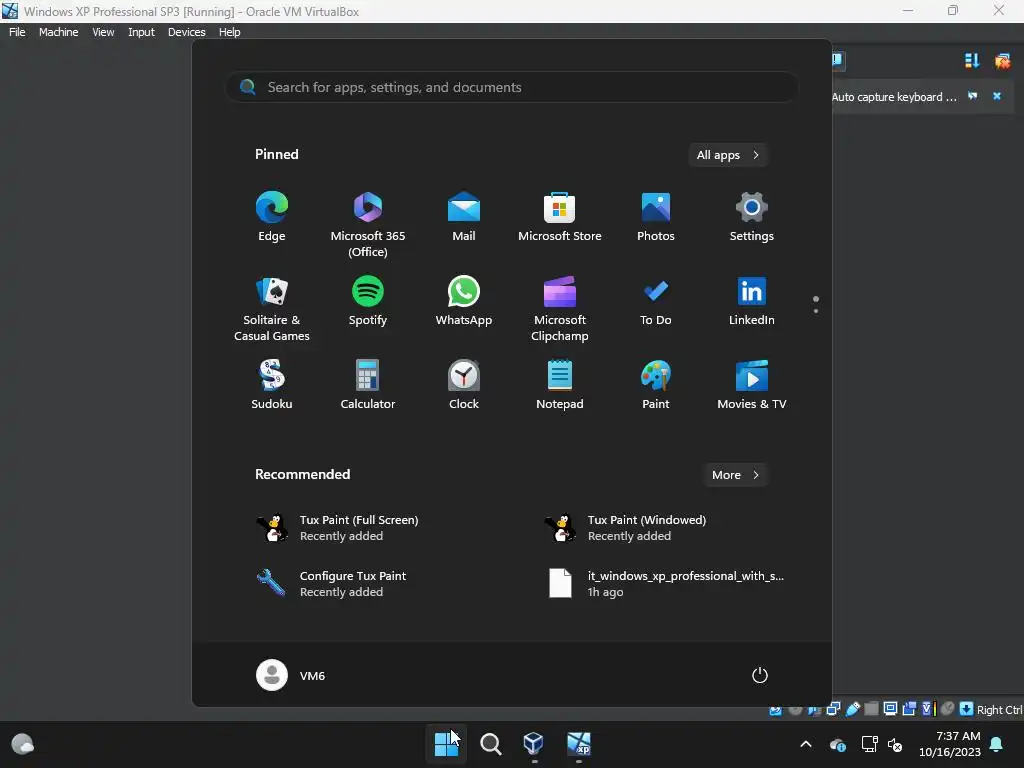The width and height of the screenshot is (1024, 768).
Task: Open the Mail app
Action: pyautogui.click(x=464, y=217)
